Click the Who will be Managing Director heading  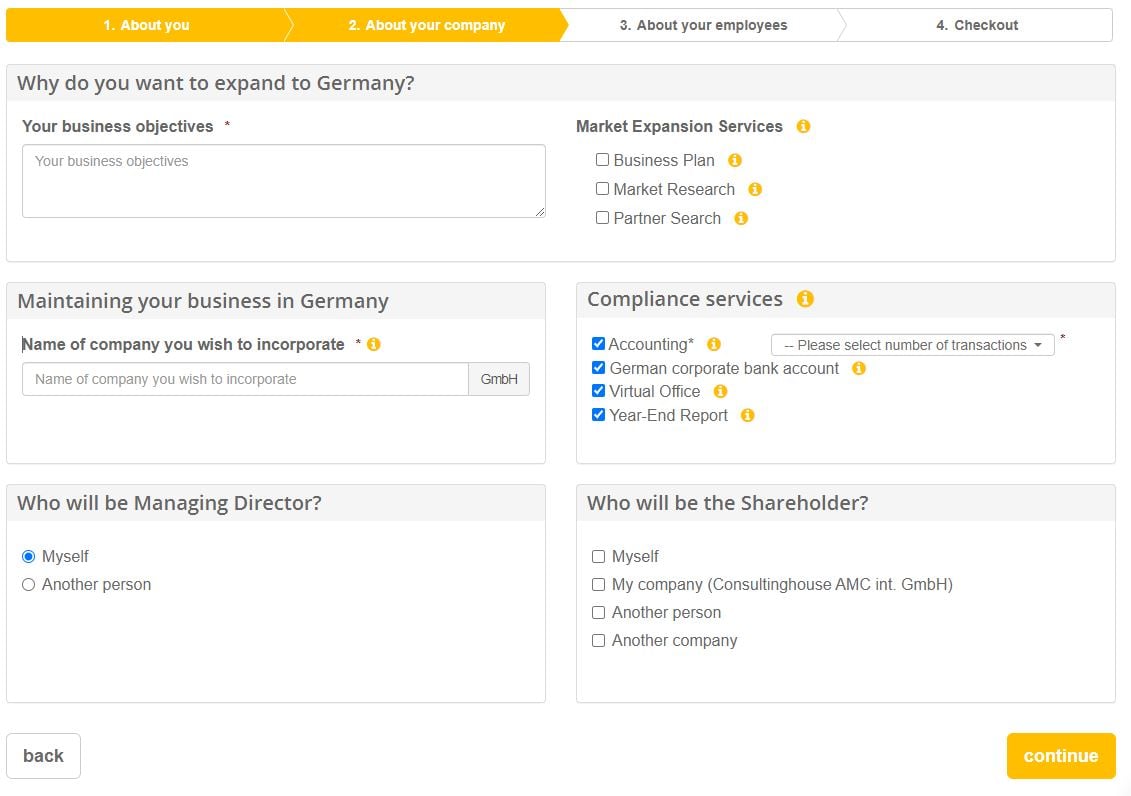coord(170,503)
